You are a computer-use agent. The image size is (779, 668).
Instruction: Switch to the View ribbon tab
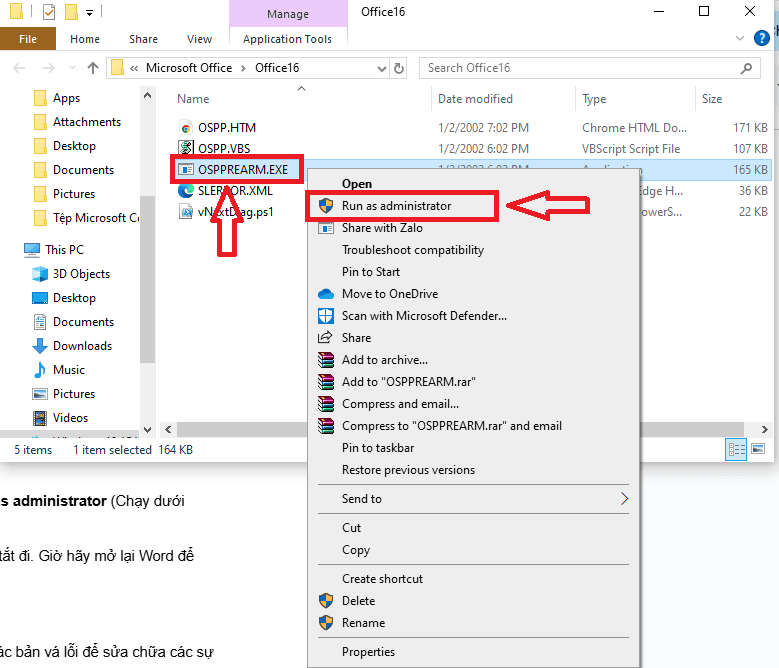pos(199,39)
